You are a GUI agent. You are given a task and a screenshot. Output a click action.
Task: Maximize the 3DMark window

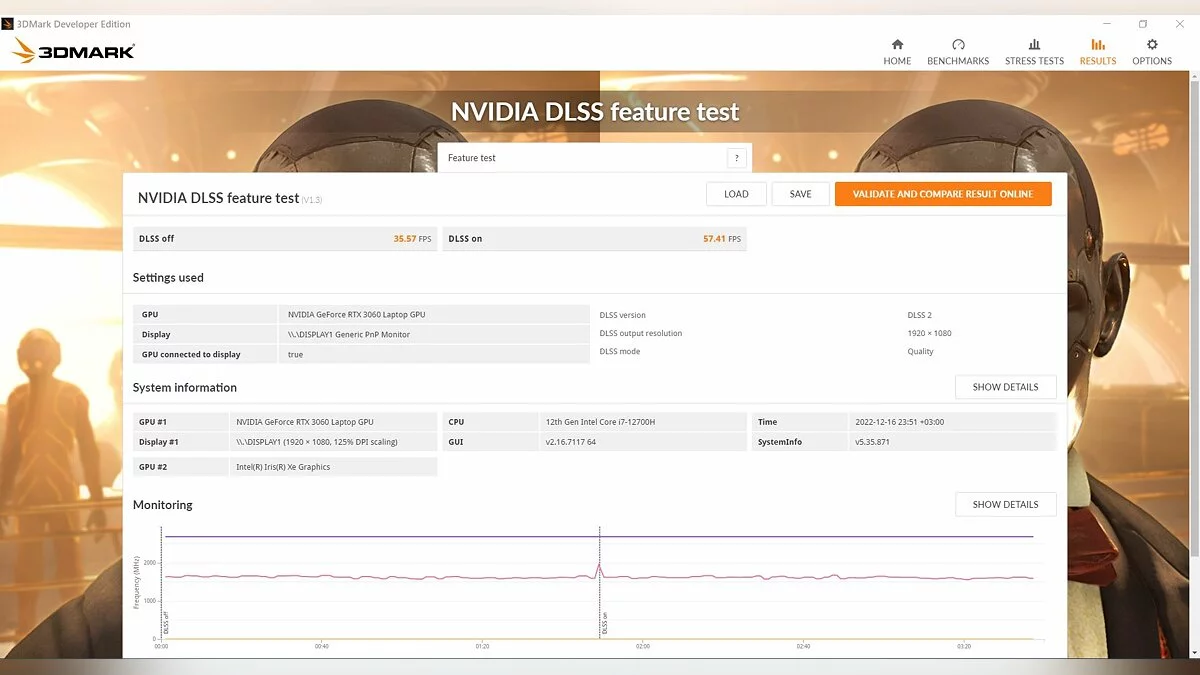click(x=1143, y=24)
